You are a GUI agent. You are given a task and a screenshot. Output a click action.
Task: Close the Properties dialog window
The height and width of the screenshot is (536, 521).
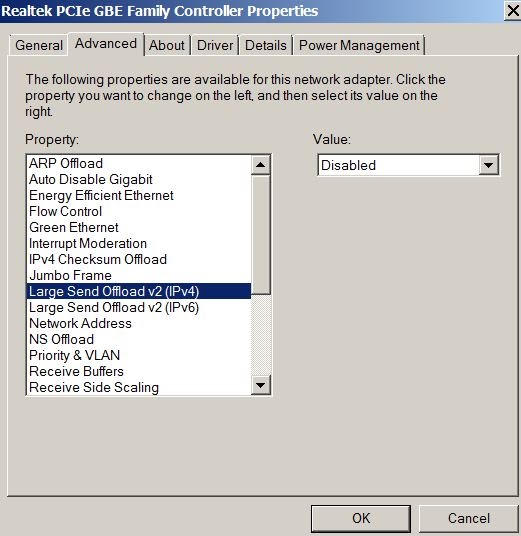513,11
